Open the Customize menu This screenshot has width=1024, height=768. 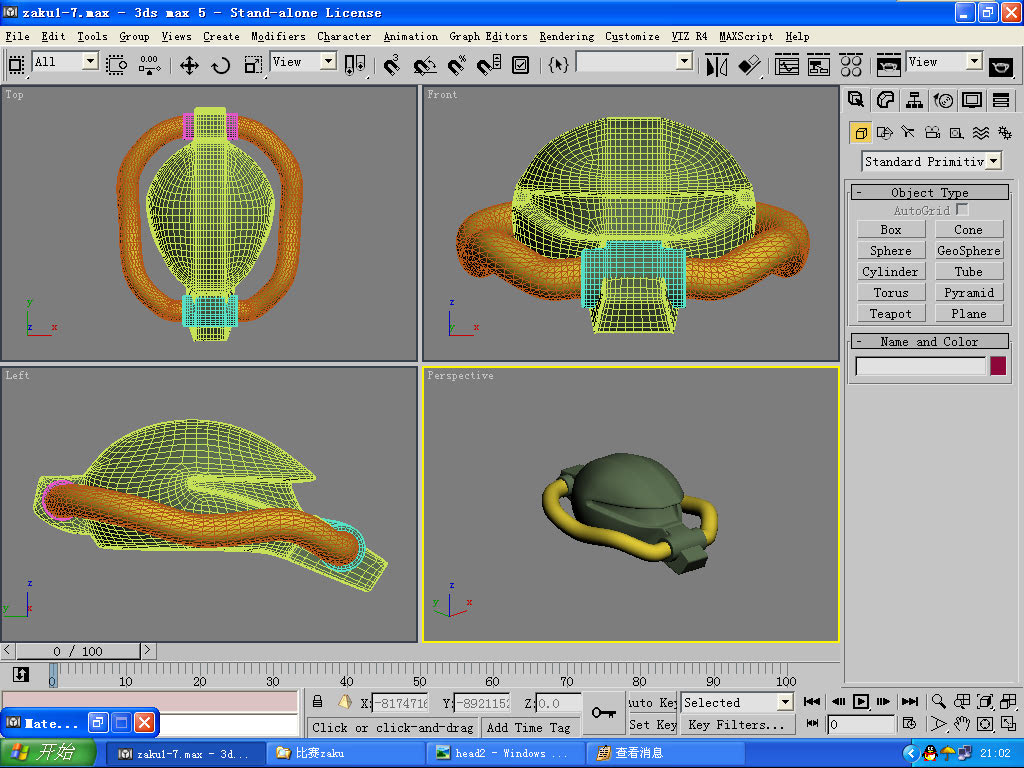point(632,37)
